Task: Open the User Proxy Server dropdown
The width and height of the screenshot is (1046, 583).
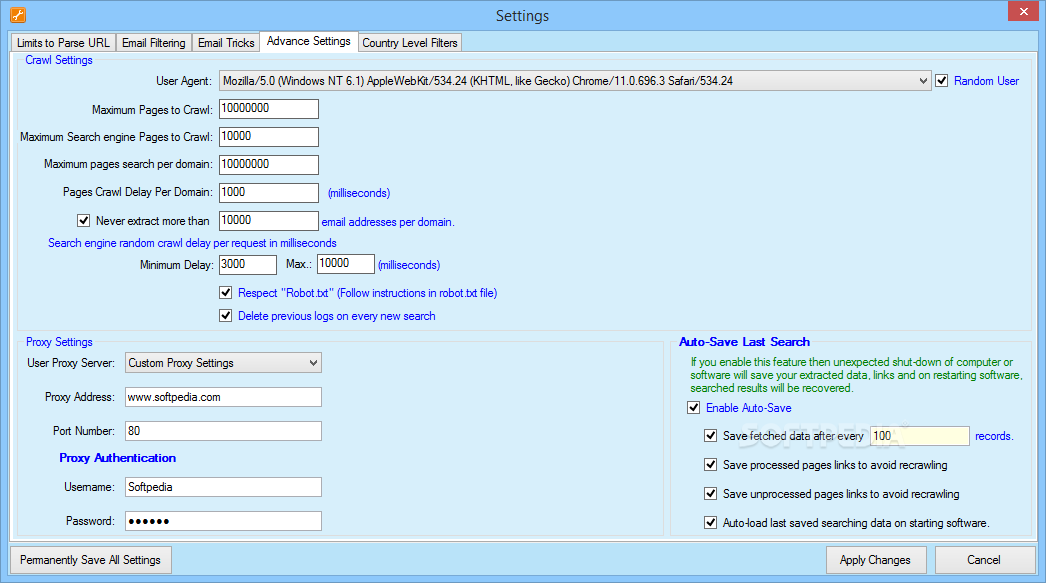Action: [223, 363]
